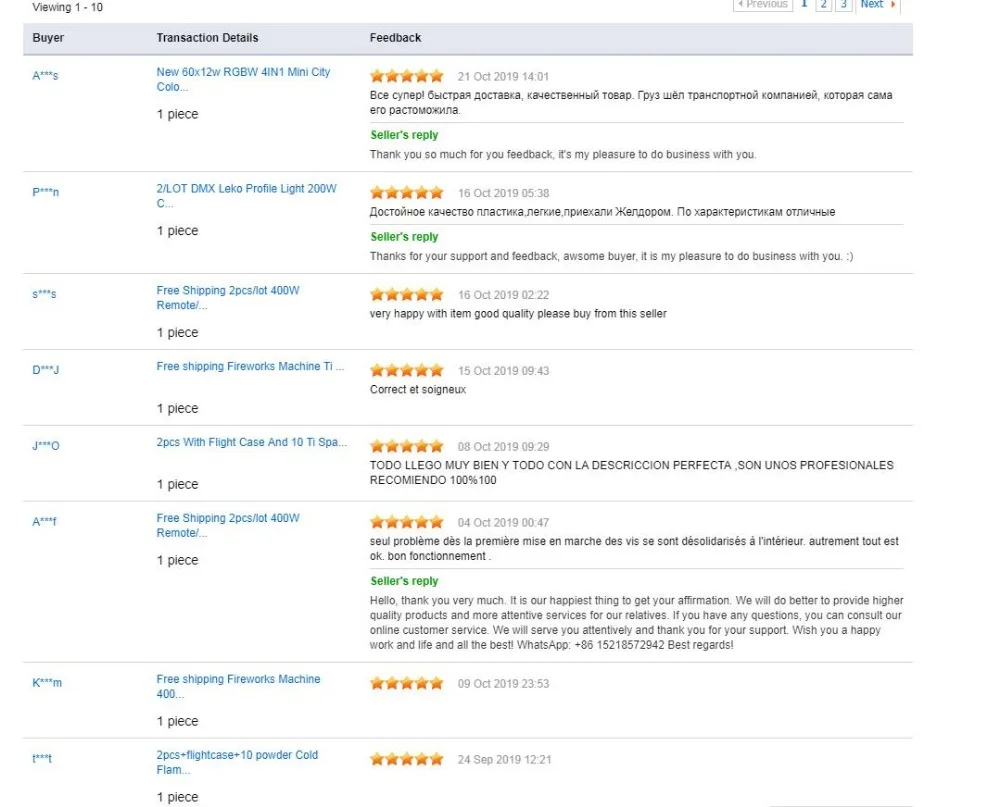Click star rating on J***O review

tap(406, 446)
